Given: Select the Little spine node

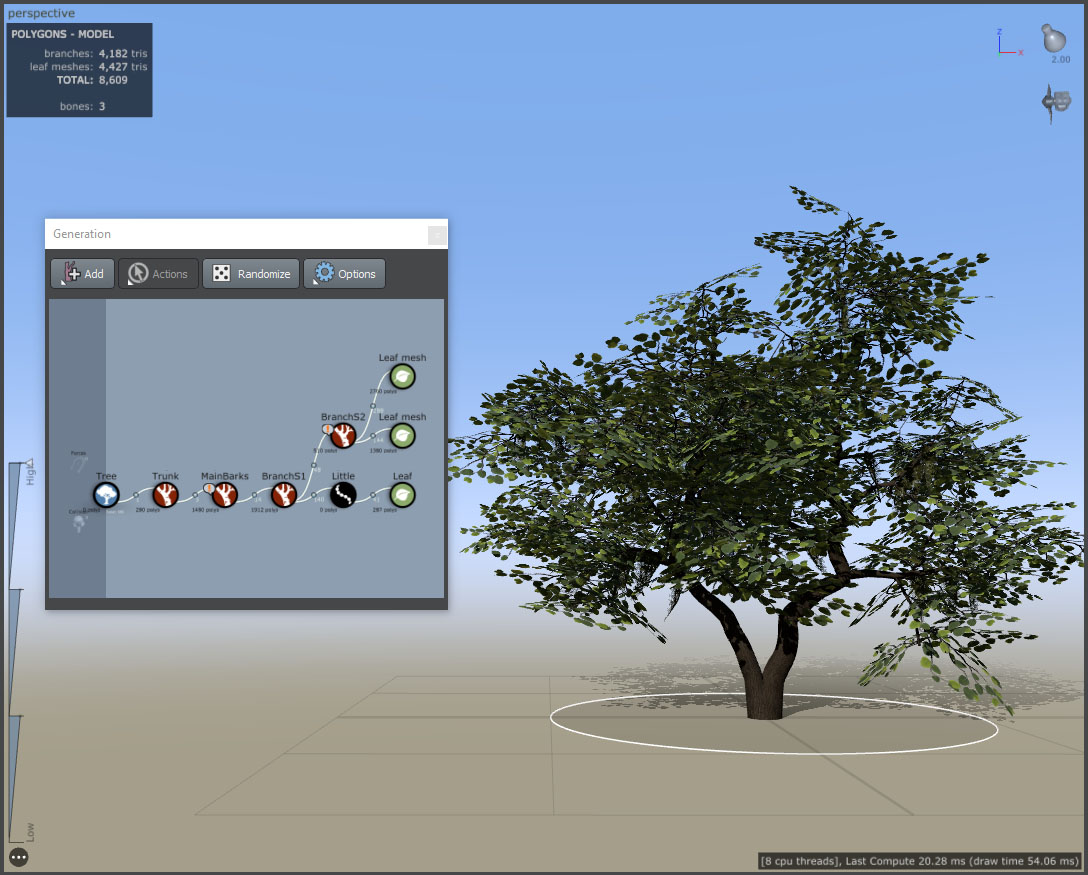Looking at the screenshot, I should 343,495.
